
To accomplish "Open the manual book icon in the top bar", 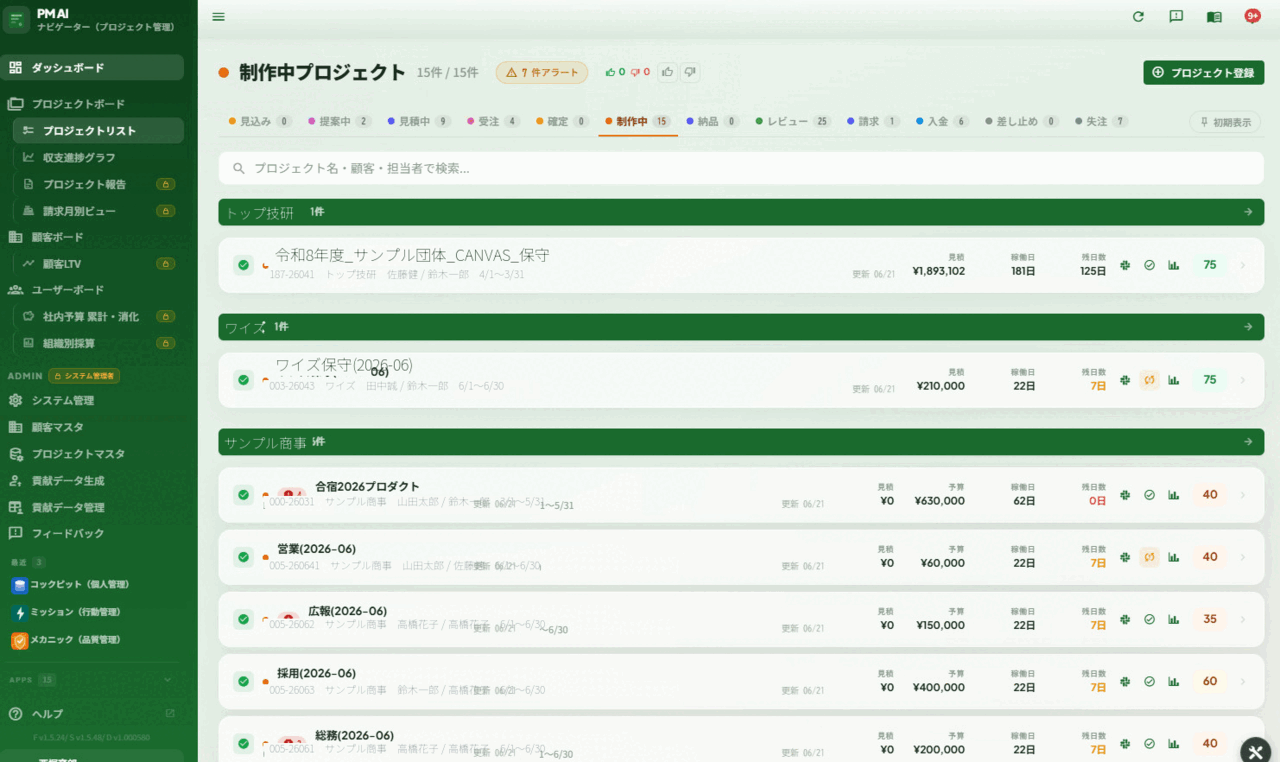I will pos(1214,16).
